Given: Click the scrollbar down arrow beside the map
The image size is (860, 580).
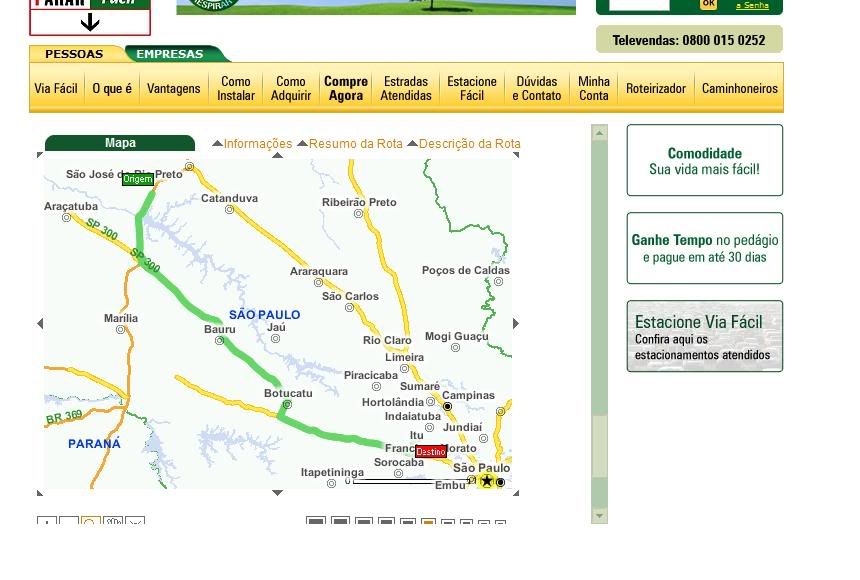Looking at the screenshot, I should click(x=599, y=516).
